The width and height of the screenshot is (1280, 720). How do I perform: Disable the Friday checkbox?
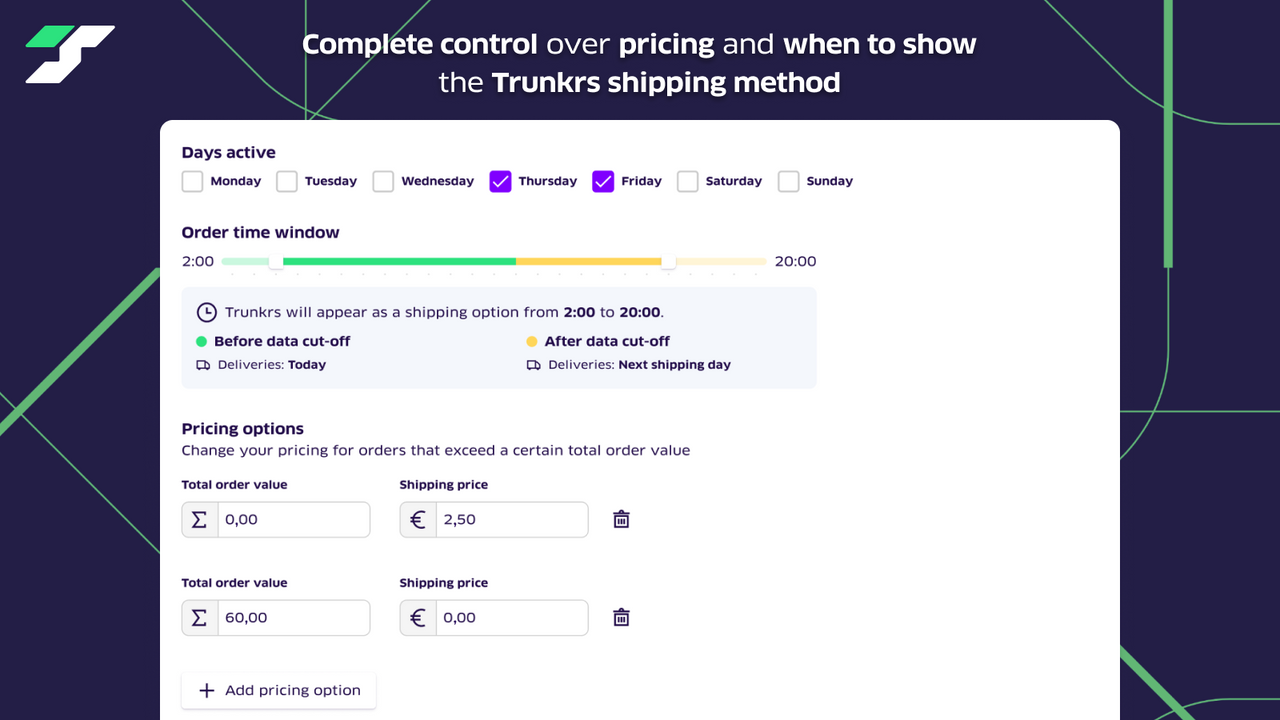pyautogui.click(x=603, y=181)
